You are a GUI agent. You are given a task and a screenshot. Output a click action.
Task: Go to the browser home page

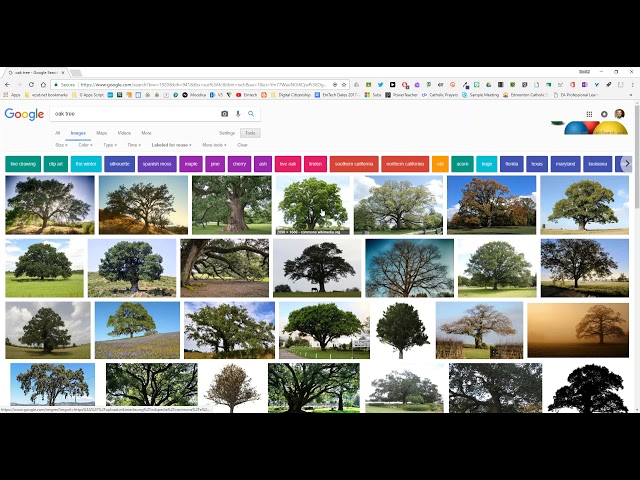pos(43,84)
